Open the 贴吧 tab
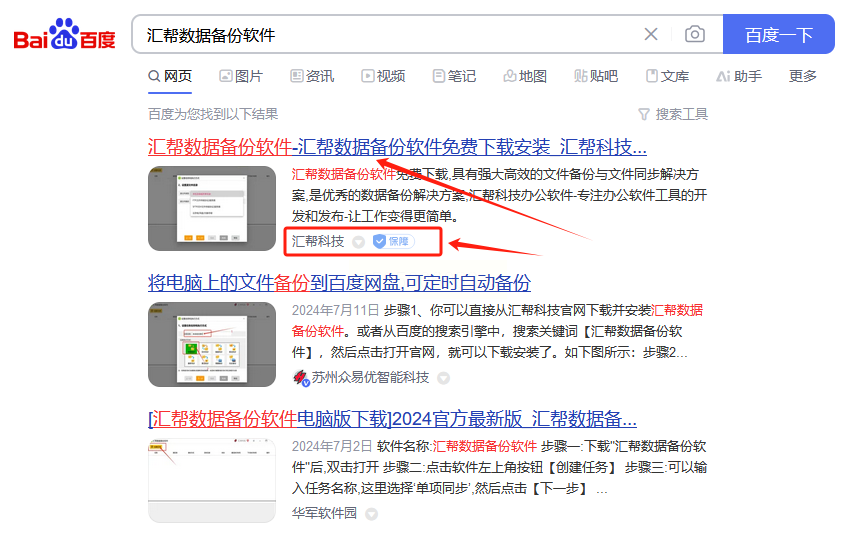Image resolution: width=855 pixels, height=536 pixels. point(596,76)
